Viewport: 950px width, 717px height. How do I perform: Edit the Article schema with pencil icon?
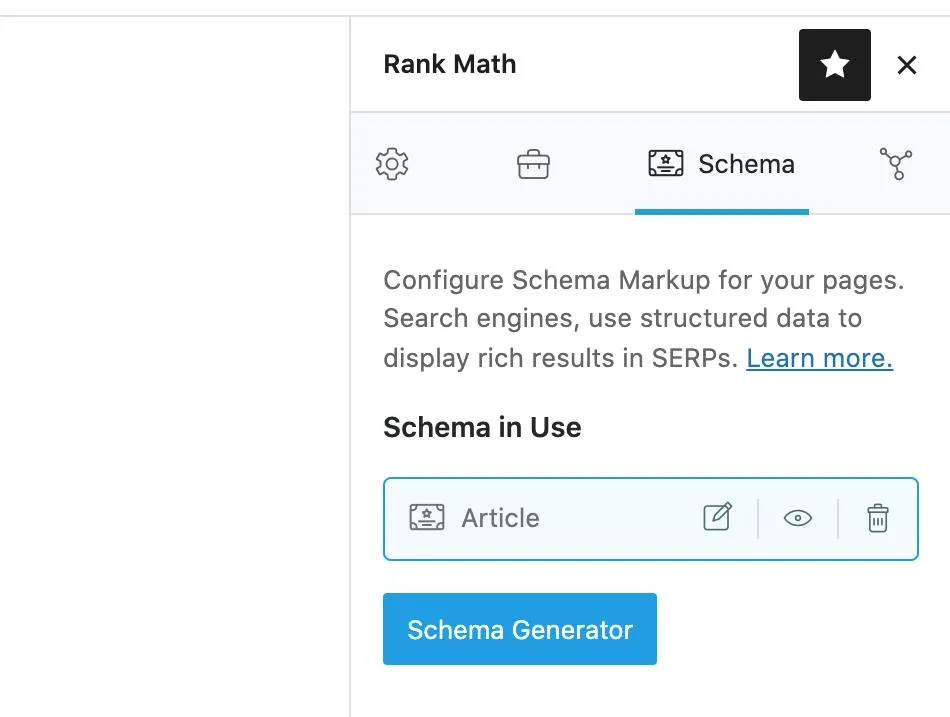point(717,518)
